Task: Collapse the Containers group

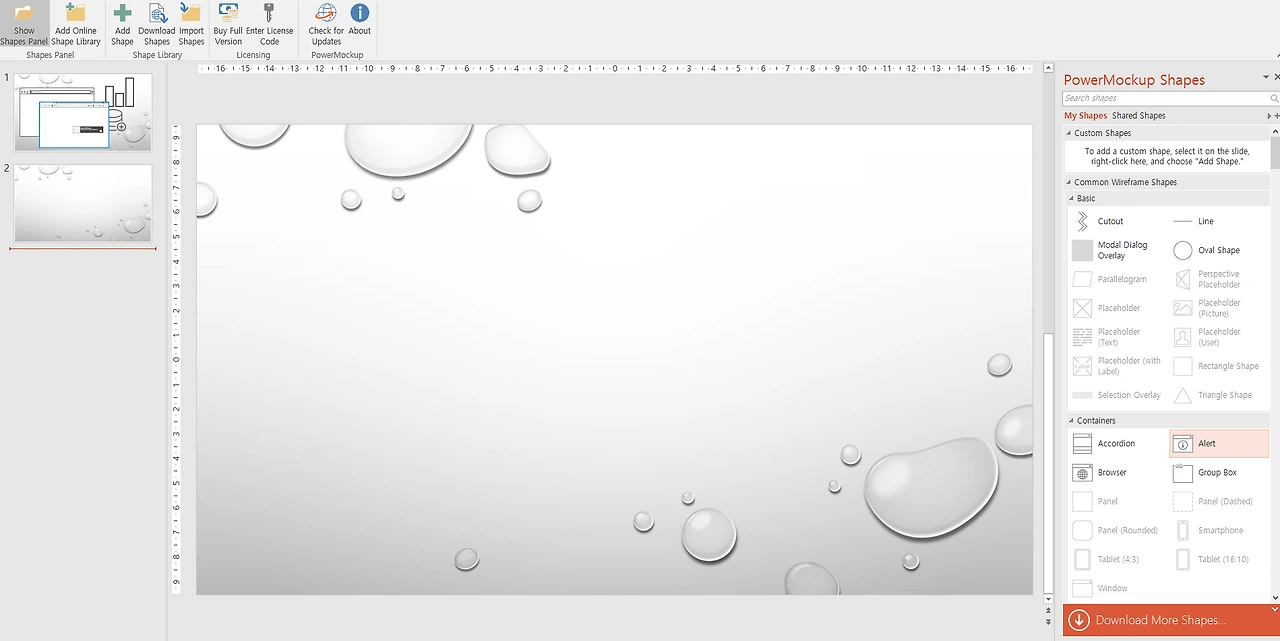Action: pyautogui.click(x=1072, y=420)
